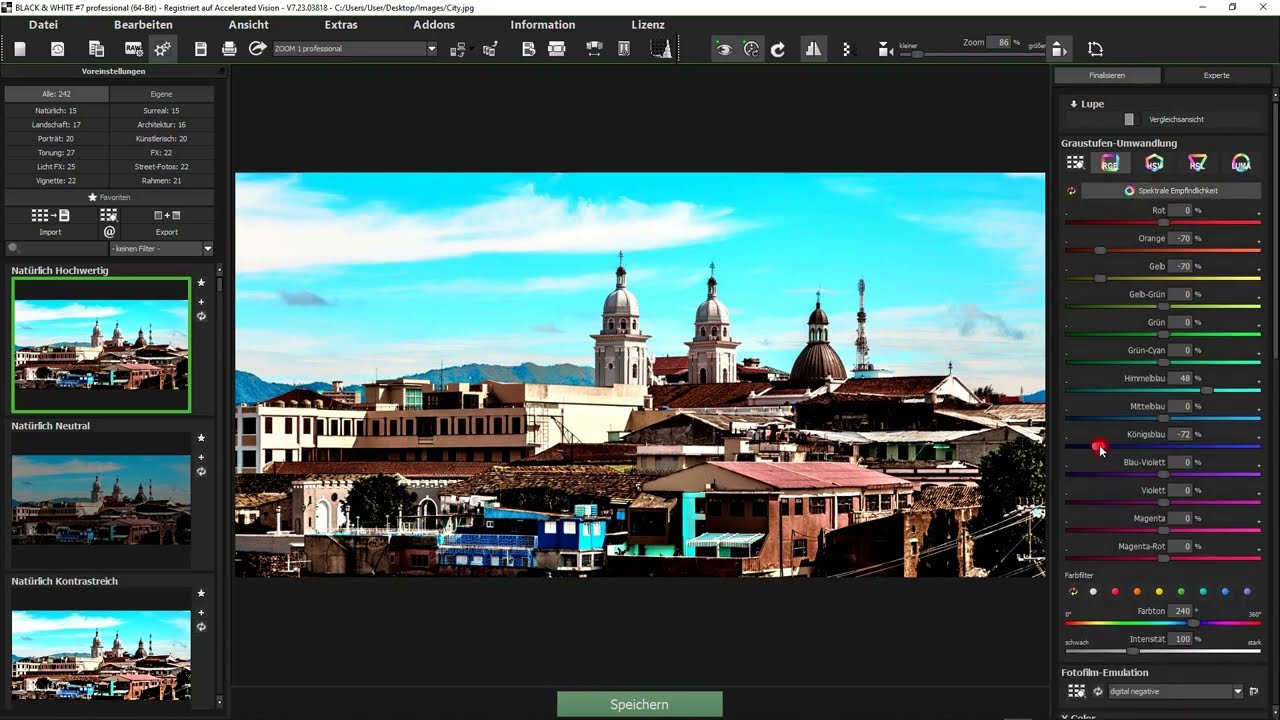Click the rotate arrow toolbar icon
The width and height of the screenshot is (1280, 720).
pyautogui.click(x=778, y=49)
